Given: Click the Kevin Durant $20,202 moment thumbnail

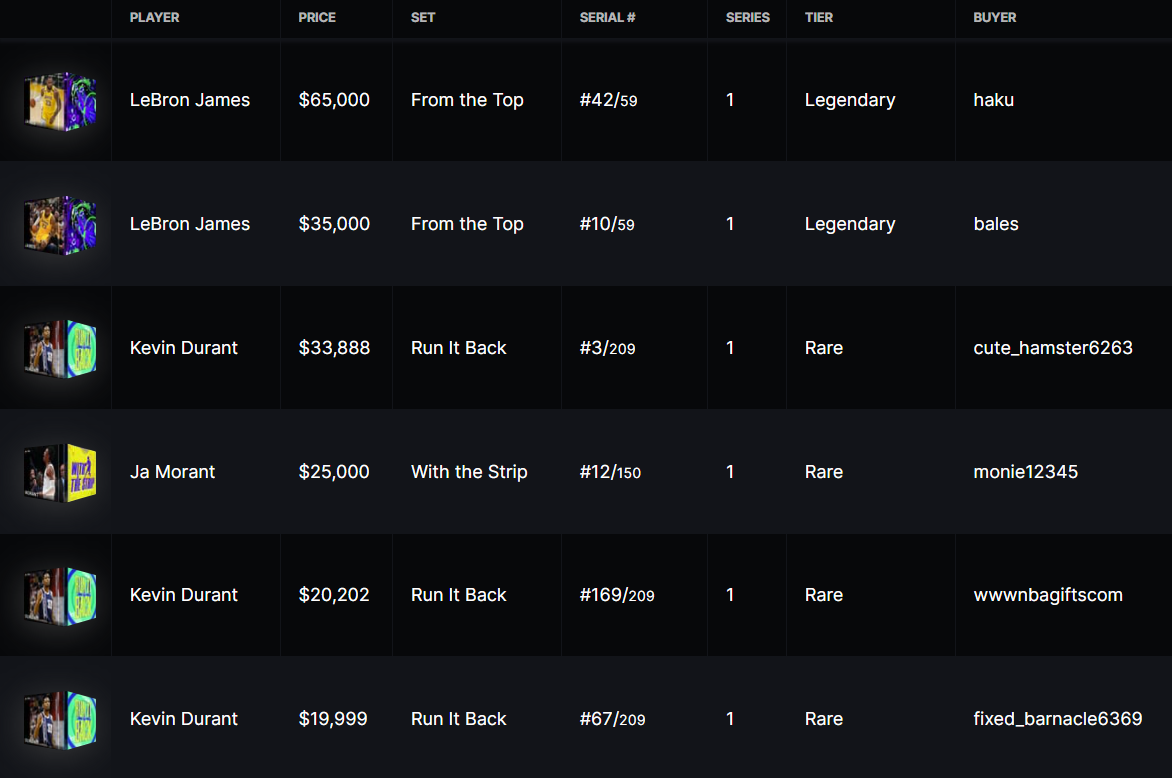Looking at the screenshot, I should [60, 596].
